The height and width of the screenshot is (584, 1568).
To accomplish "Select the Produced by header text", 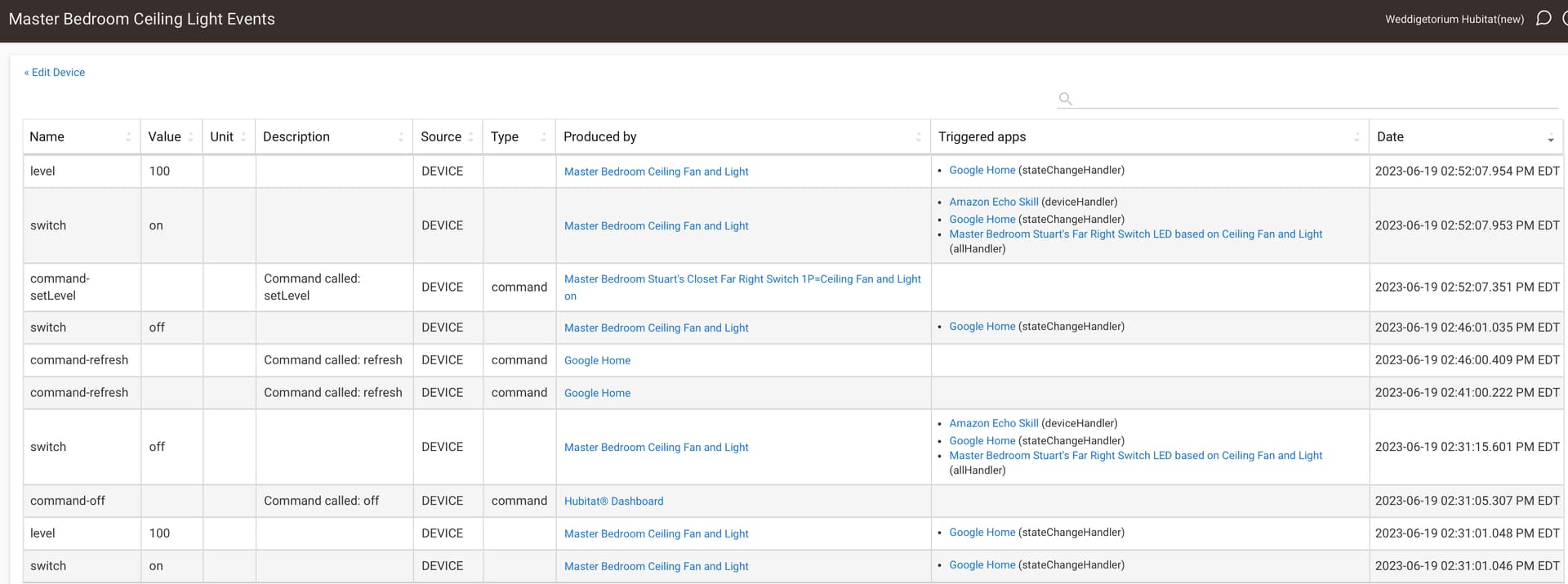I will 599,136.
